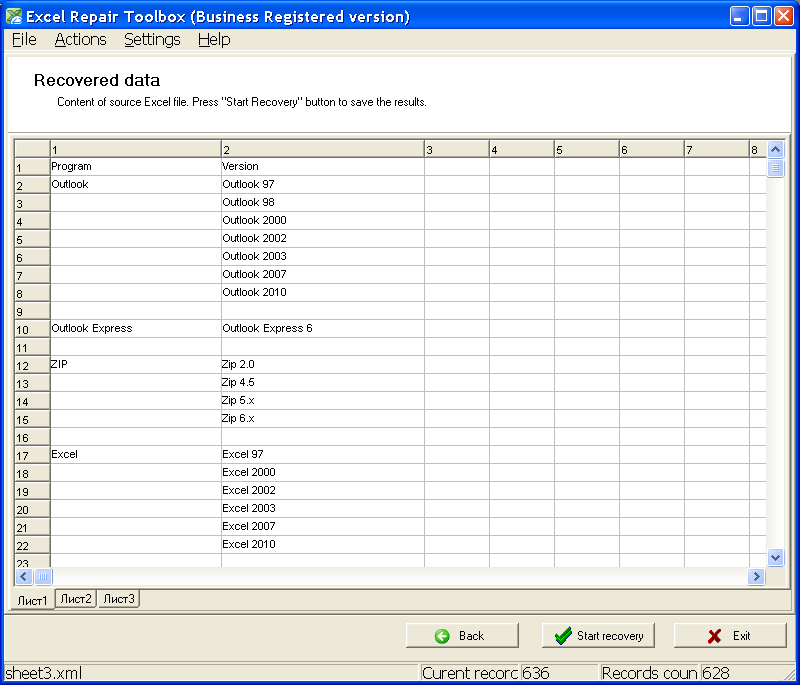Click the 'Outlook' cell in column 1
This screenshot has height=685, width=800.
(x=135, y=184)
